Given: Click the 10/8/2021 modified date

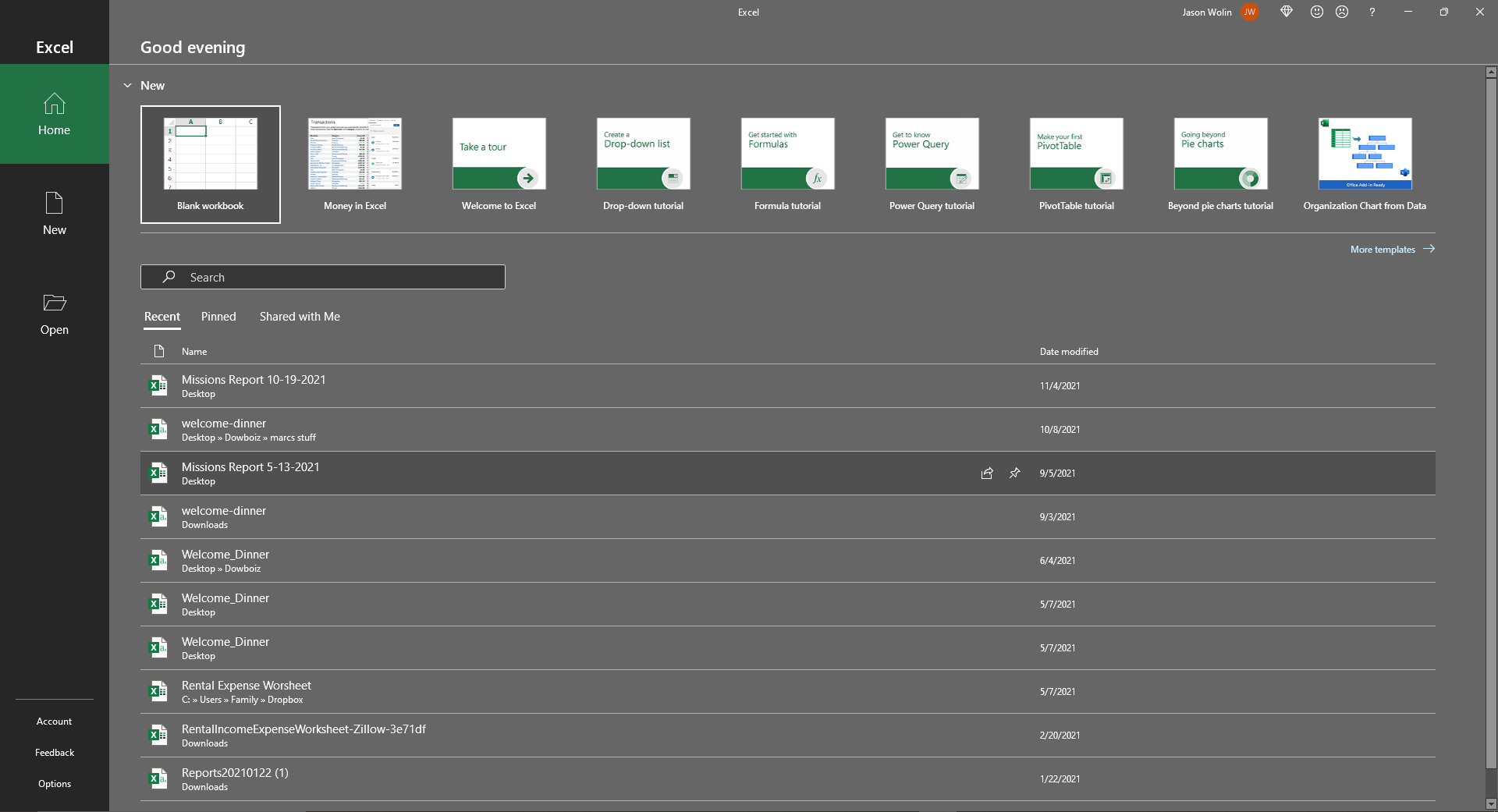Looking at the screenshot, I should click(x=1060, y=430).
